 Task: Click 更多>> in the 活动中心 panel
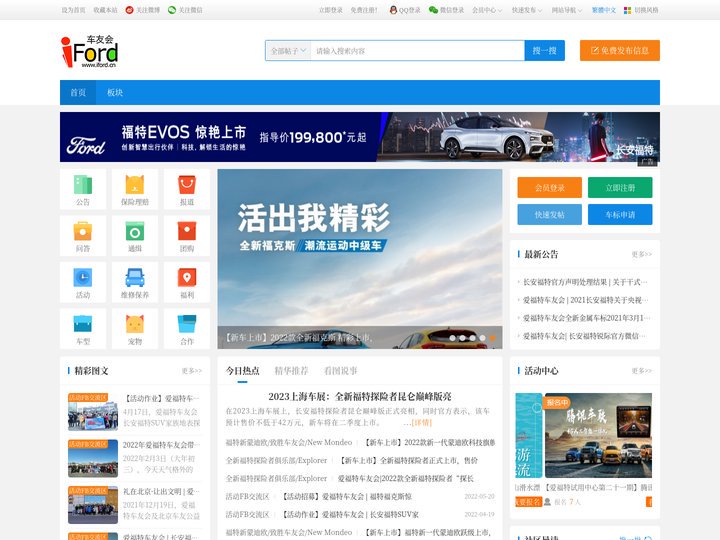(x=641, y=371)
